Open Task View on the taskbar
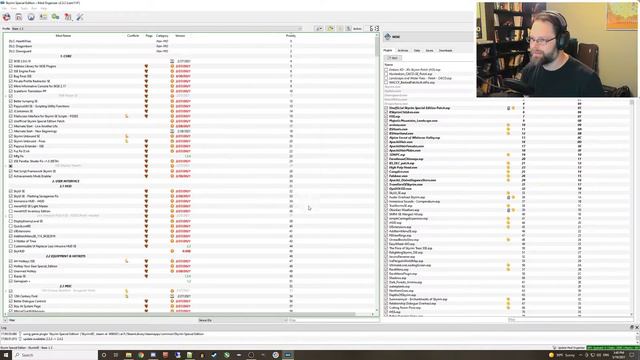The image size is (640, 360). pyautogui.click(x=116, y=355)
